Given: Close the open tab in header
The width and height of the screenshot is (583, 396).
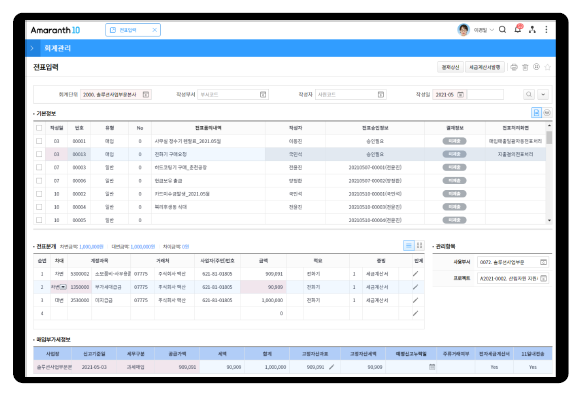Looking at the screenshot, I should (155, 30).
